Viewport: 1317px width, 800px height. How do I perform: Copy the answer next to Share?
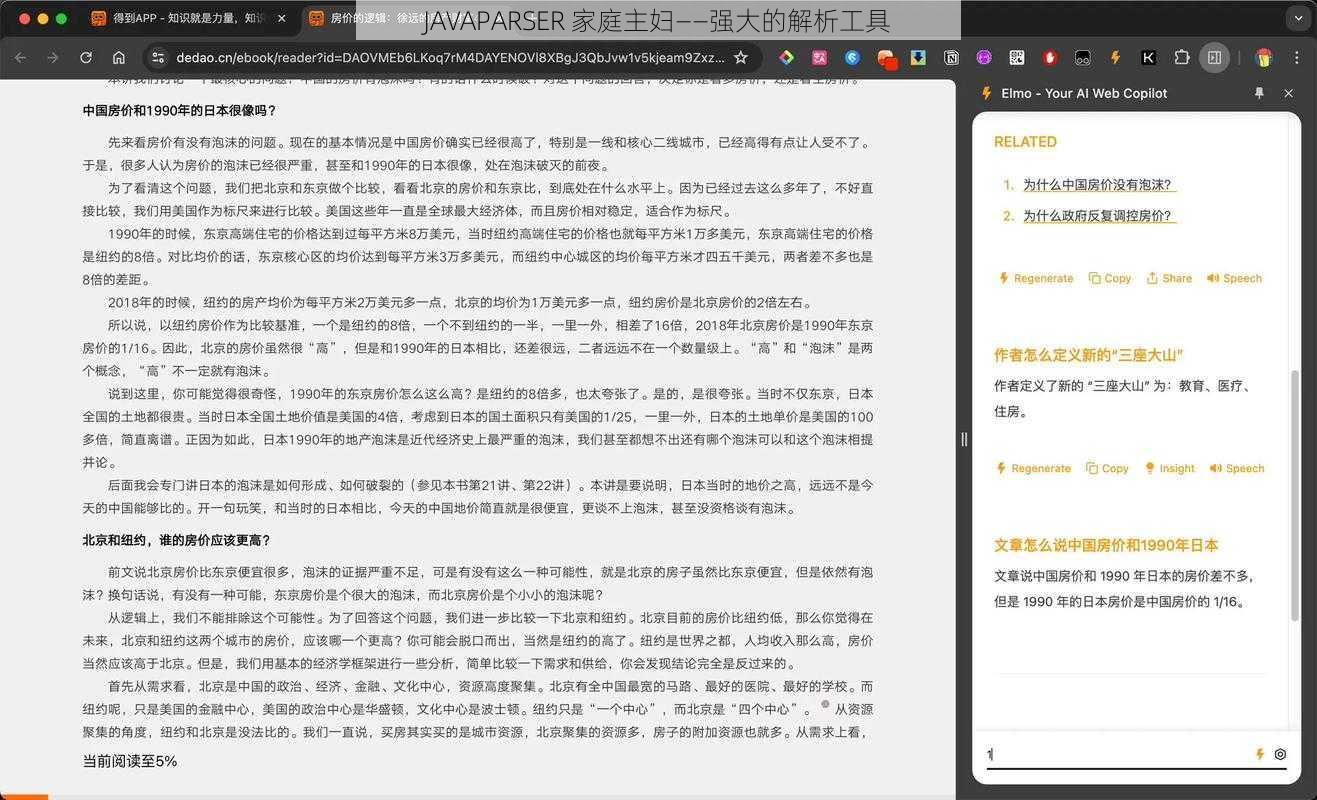pyautogui.click(x=1109, y=278)
